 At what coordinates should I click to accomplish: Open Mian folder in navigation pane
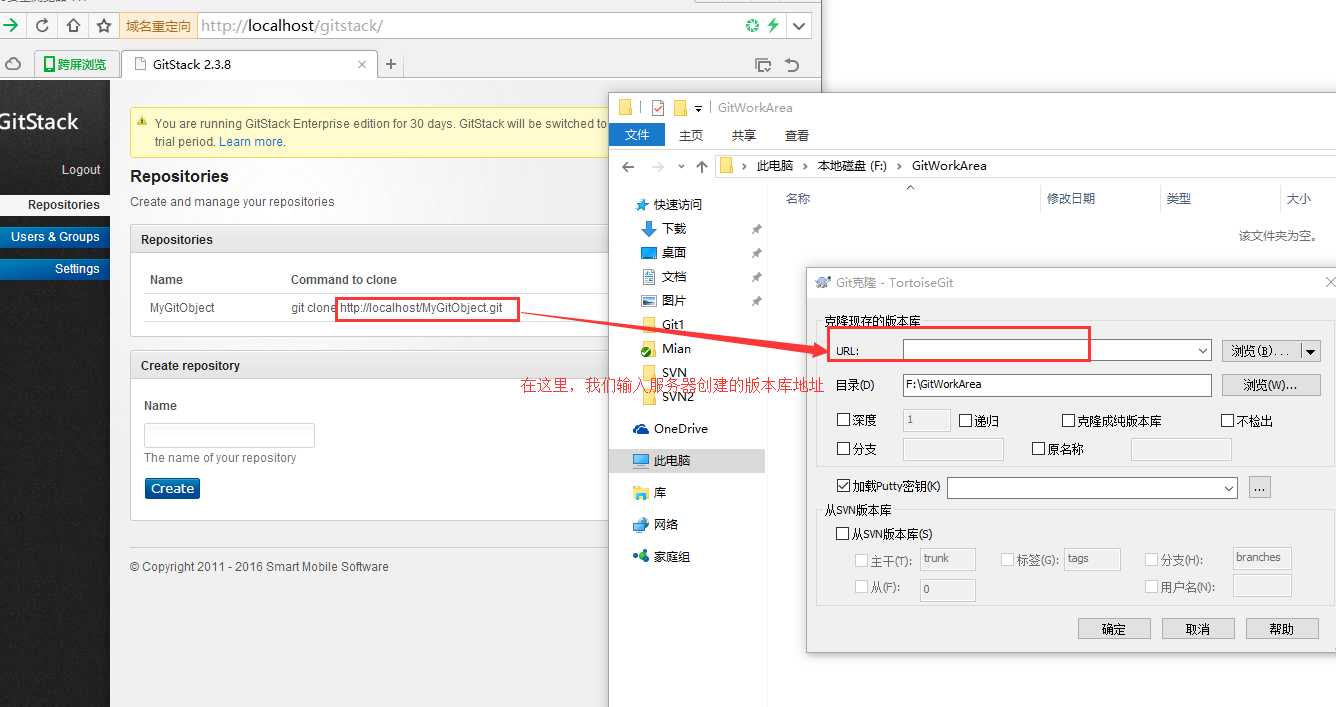pos(676,348)
